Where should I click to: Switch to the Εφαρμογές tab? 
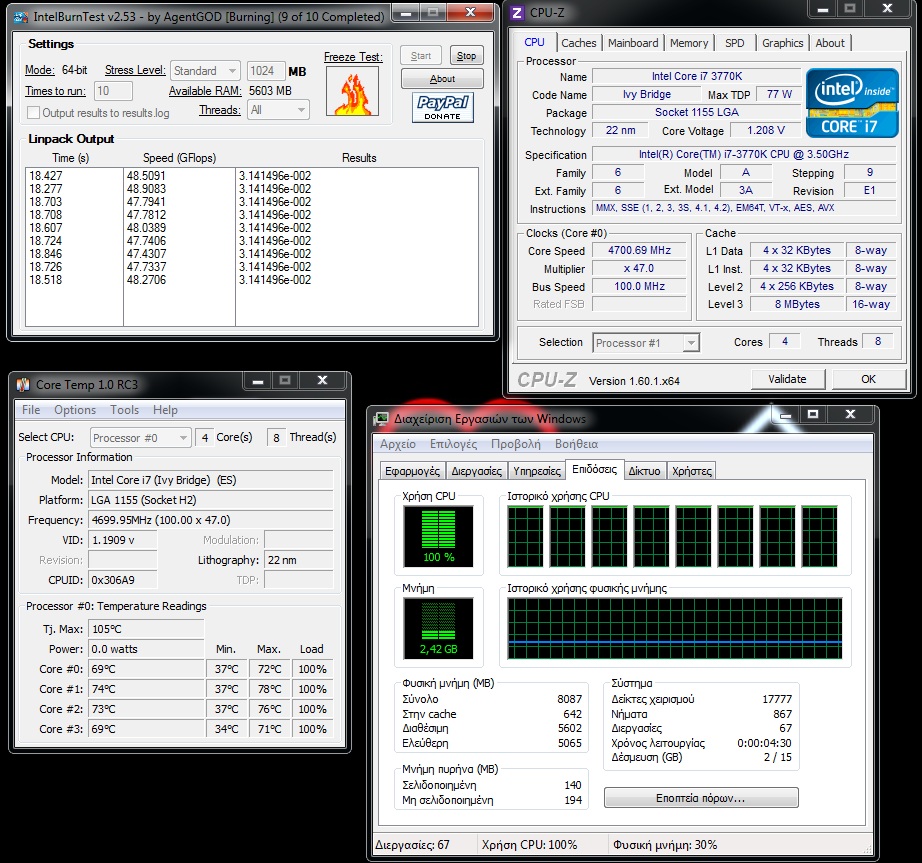point(412,471)
